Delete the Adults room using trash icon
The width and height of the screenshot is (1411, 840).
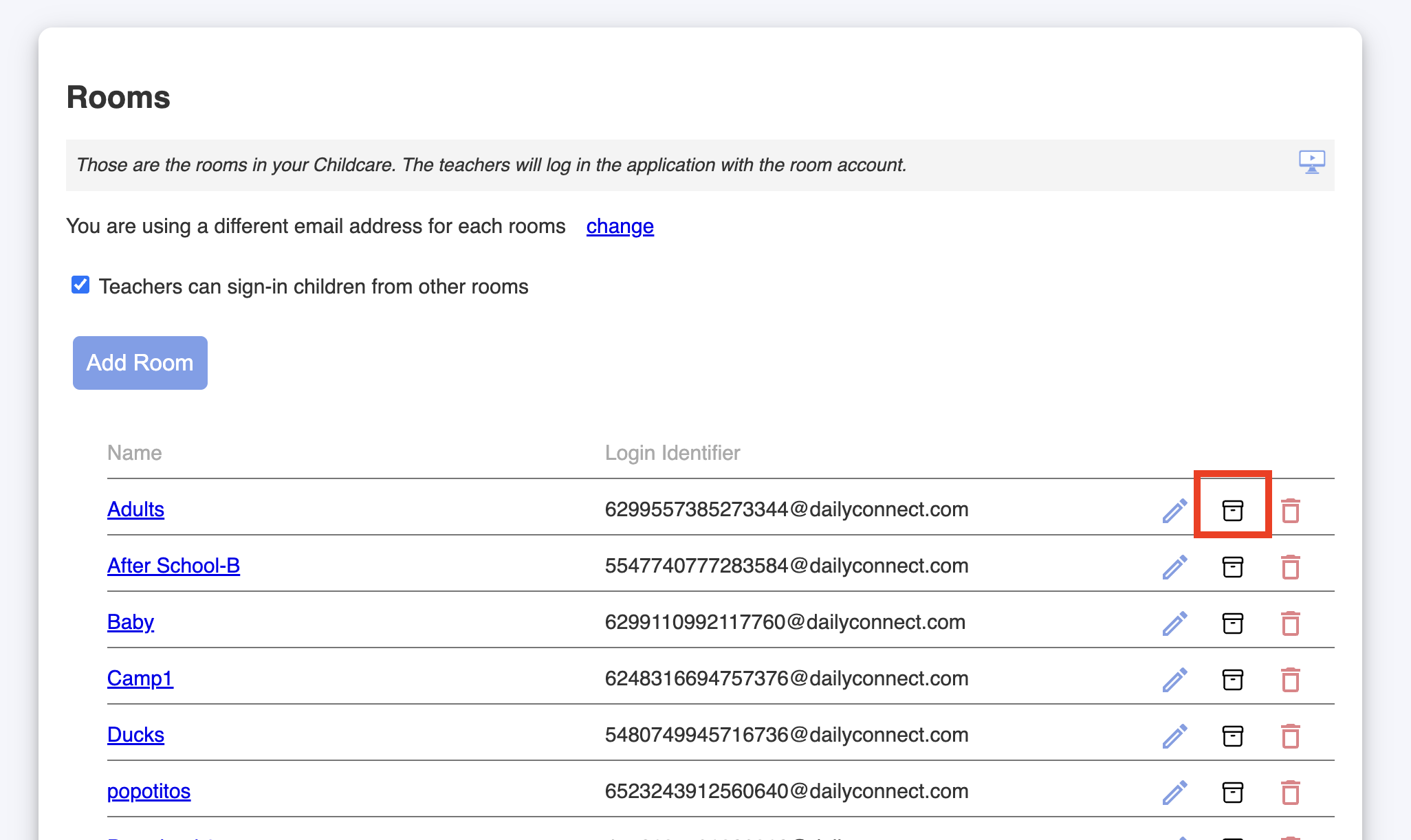click(x=1290, y=510)
